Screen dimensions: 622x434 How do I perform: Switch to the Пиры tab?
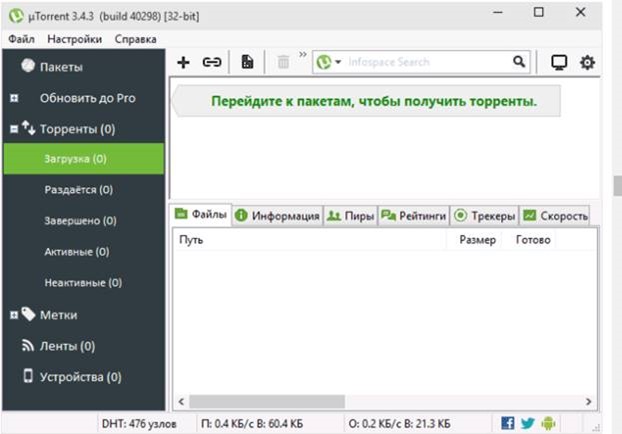tap(350, 216)
